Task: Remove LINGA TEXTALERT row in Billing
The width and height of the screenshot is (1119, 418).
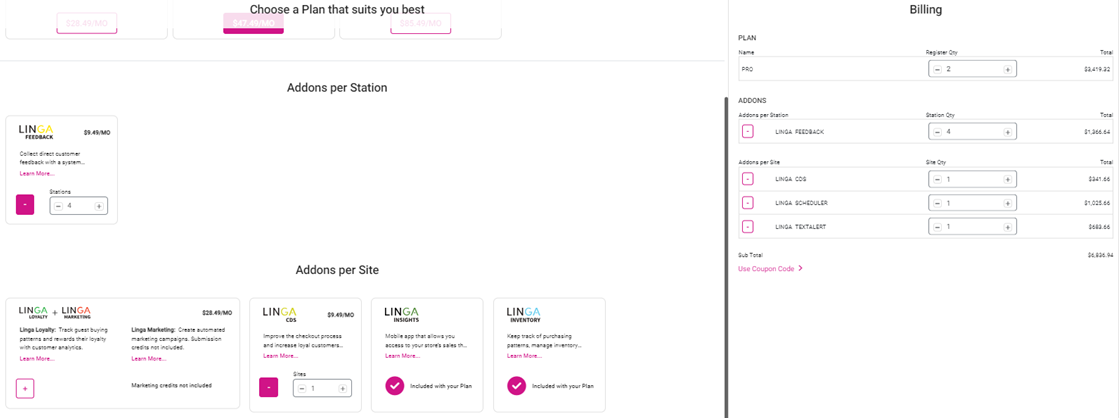Action: 747,227
